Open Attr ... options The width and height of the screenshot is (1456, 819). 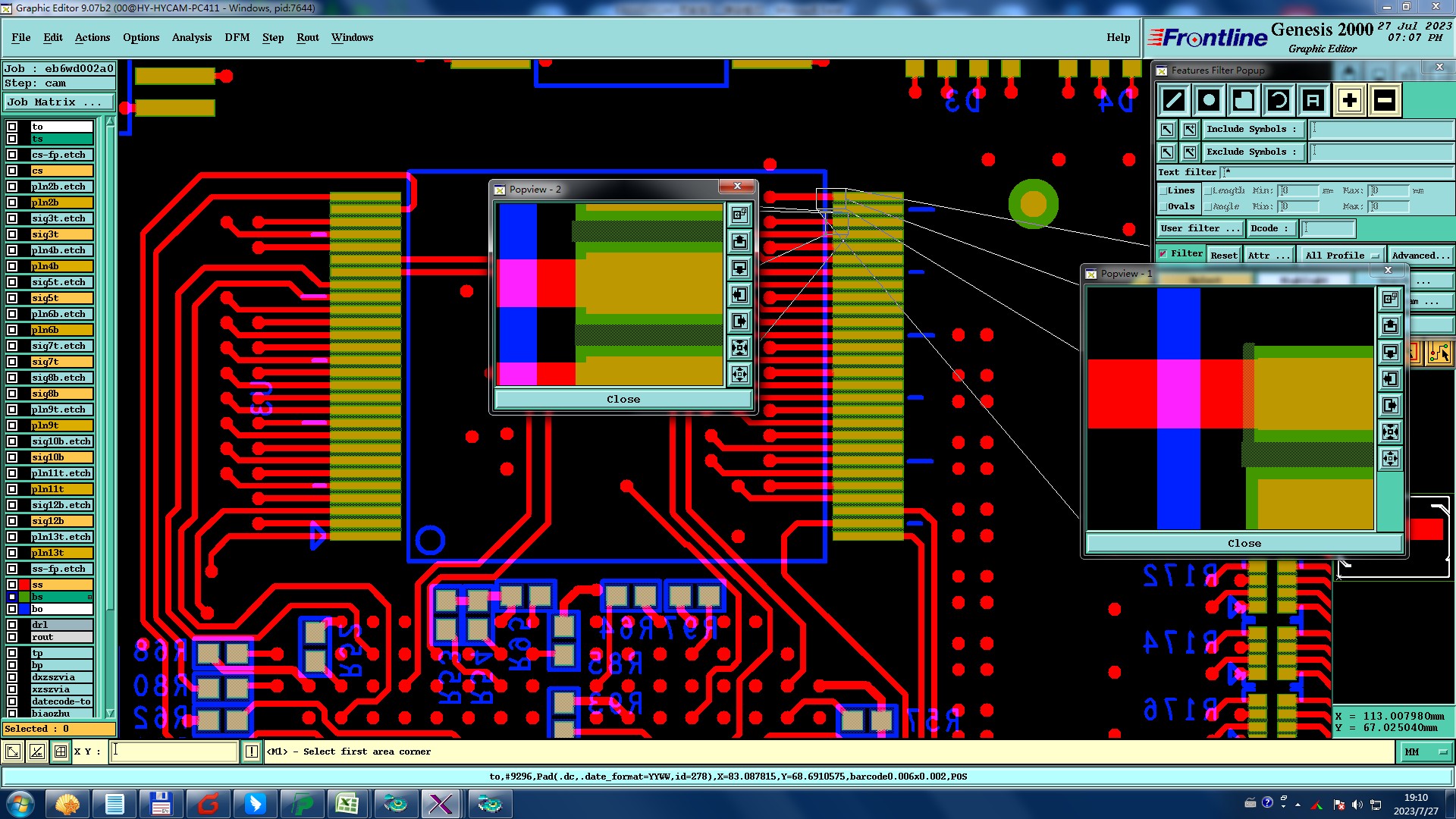(1268, 256)
